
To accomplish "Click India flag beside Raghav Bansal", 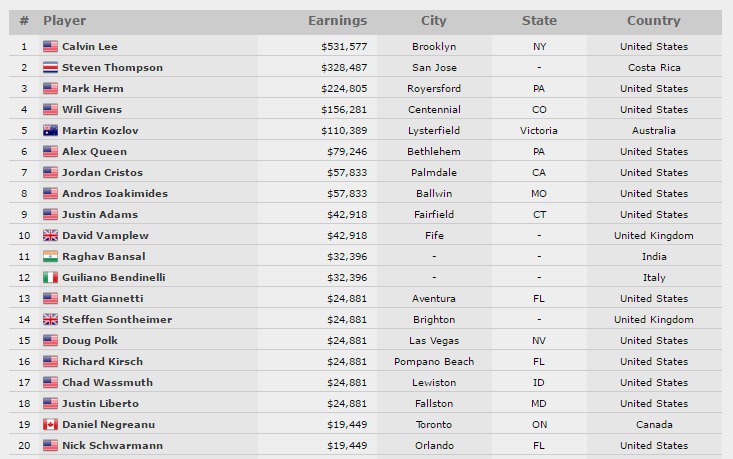I will click(x=50, y=256).
